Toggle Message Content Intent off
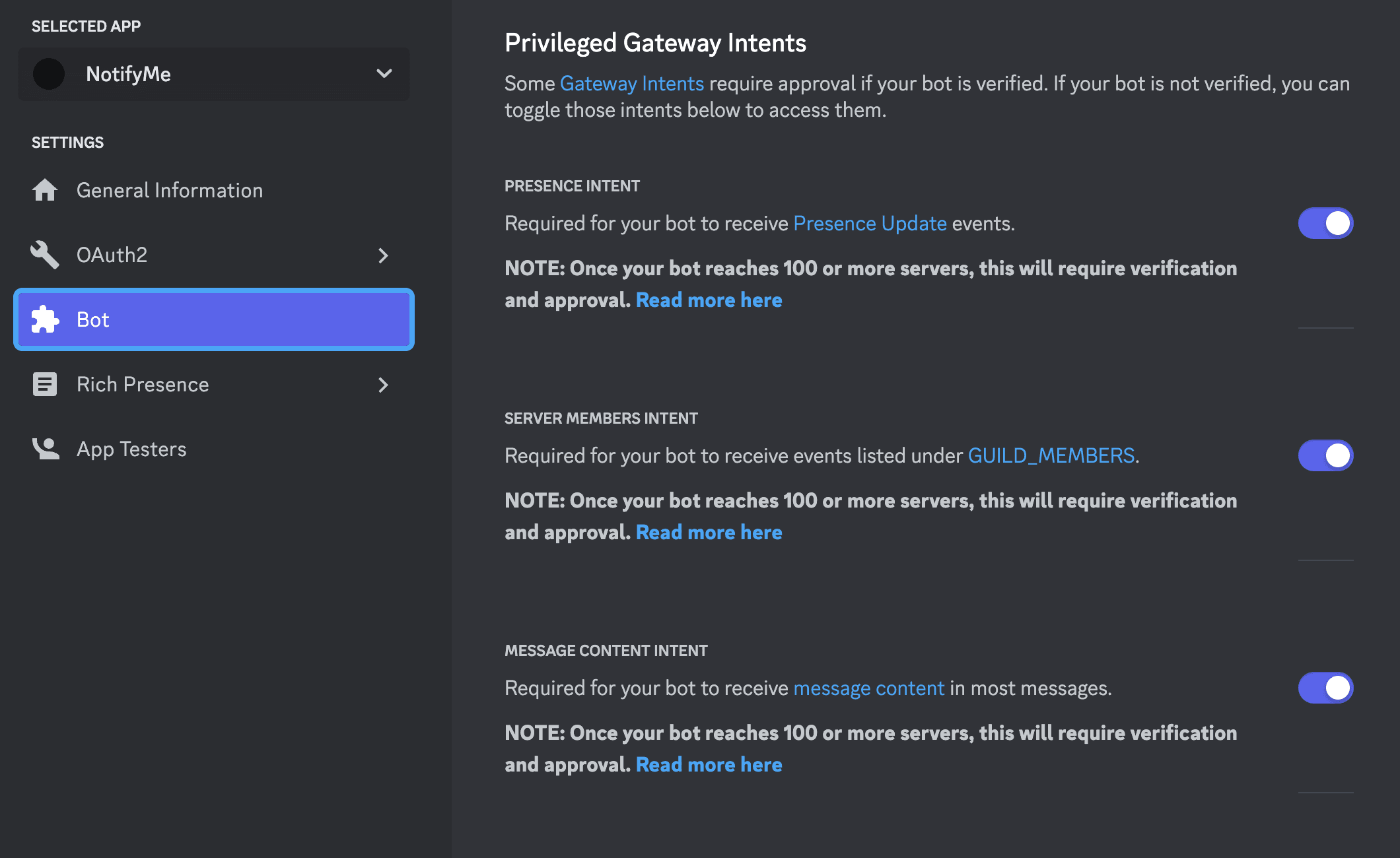1400x858 pixels. coord(1325,688)
